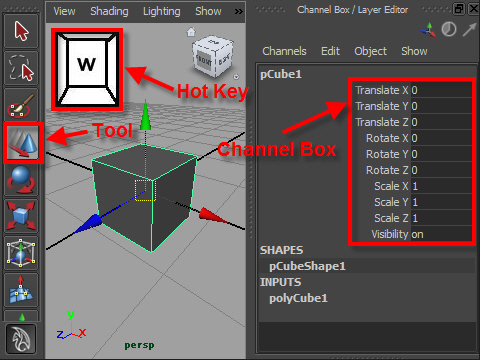Click the Translate X value field
Viewport: 480px width, 360px height.
tap(441, 90)
